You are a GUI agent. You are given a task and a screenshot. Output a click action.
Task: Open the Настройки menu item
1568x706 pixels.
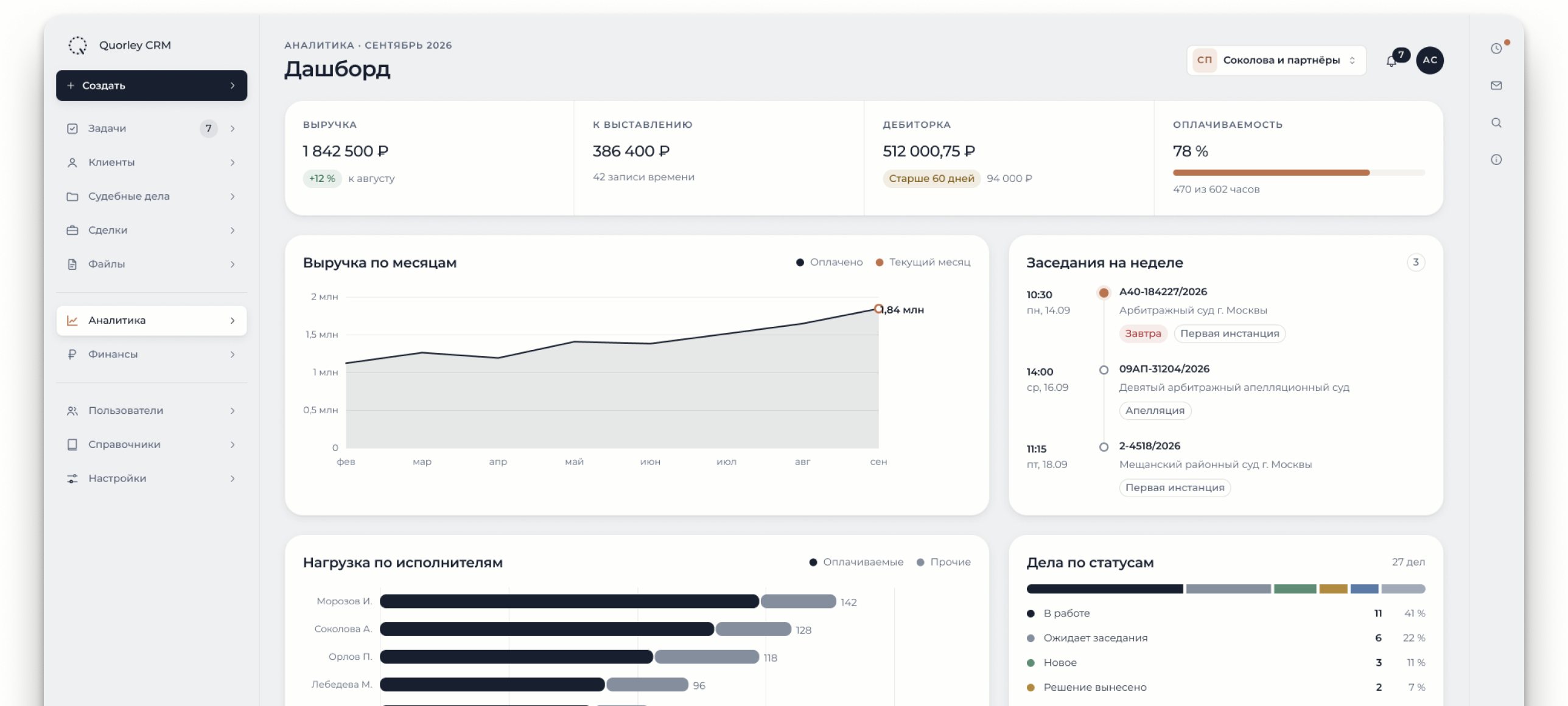point(152,479)
